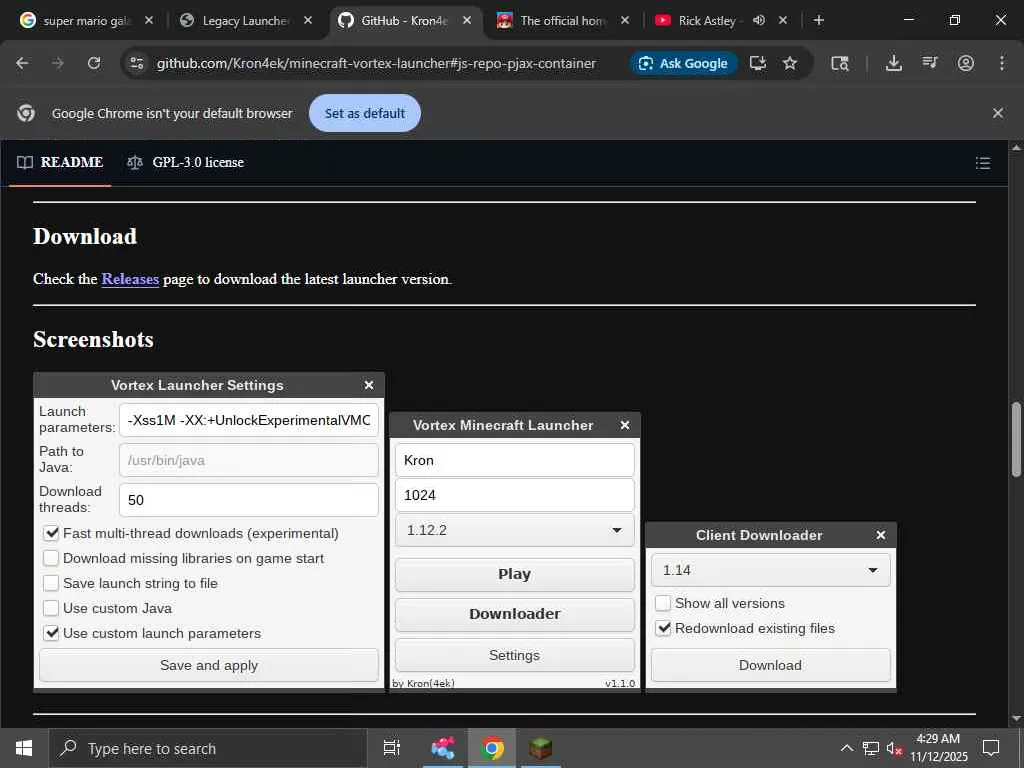Click Vortex Launcher Settings screenshot image

tap(209, 531)
